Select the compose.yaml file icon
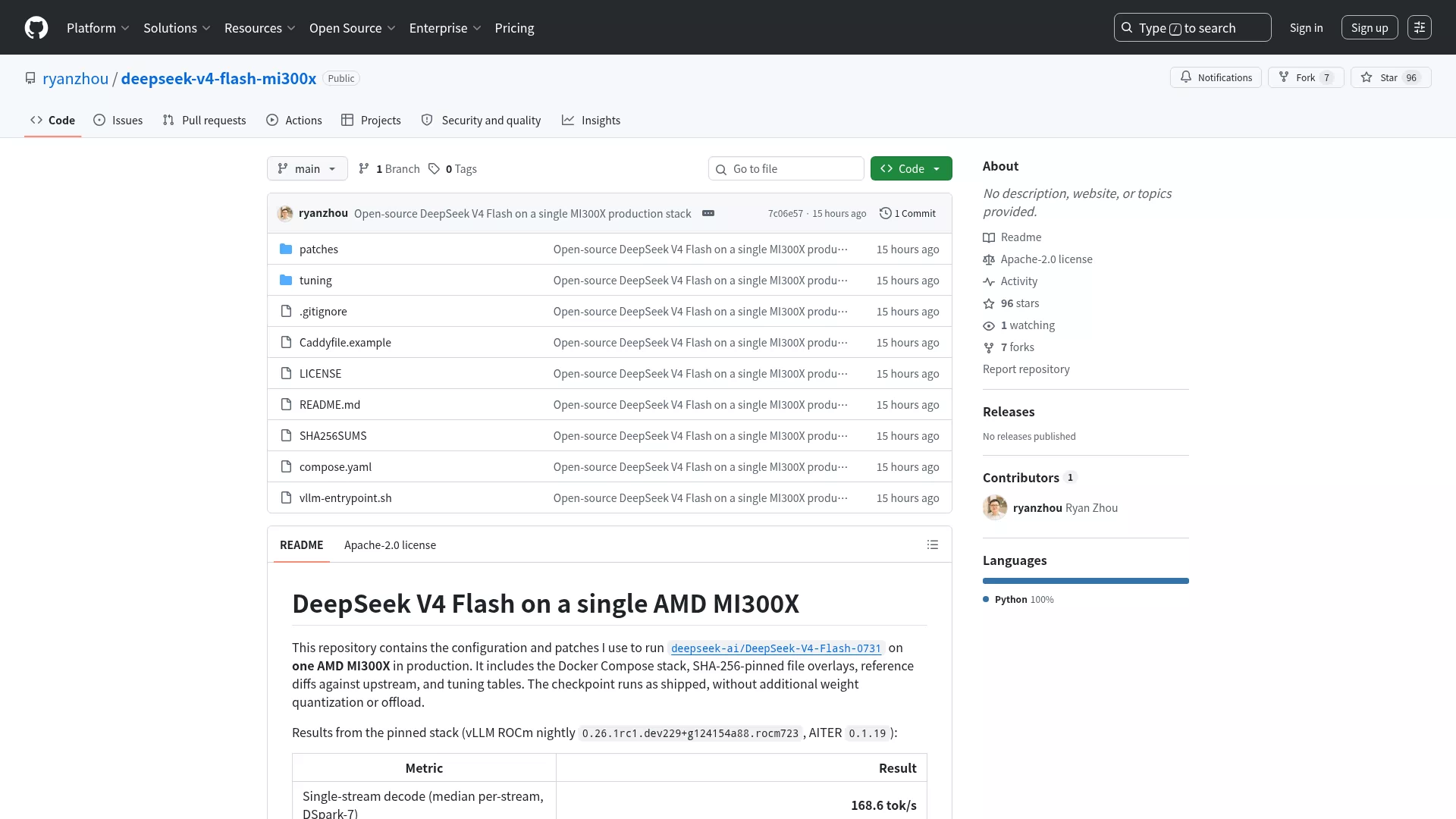 [x=286, y=467]
